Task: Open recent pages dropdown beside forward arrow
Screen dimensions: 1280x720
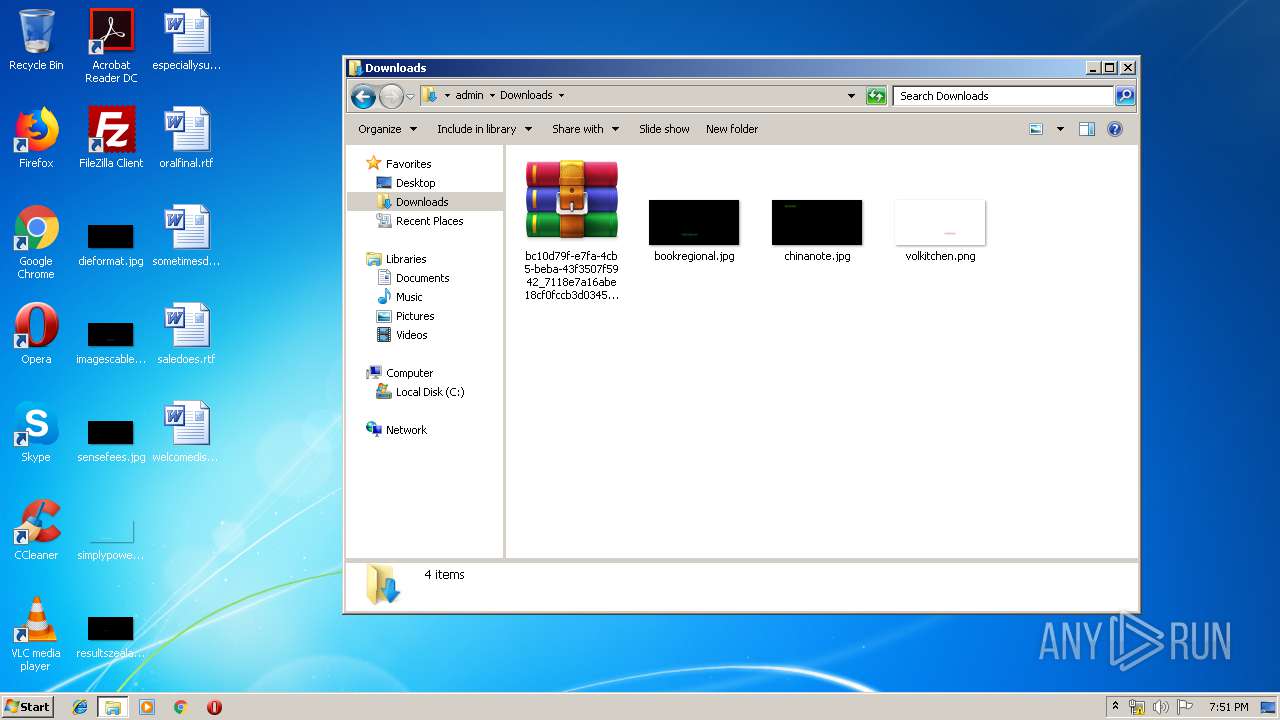Action: (x=410, y=97)
